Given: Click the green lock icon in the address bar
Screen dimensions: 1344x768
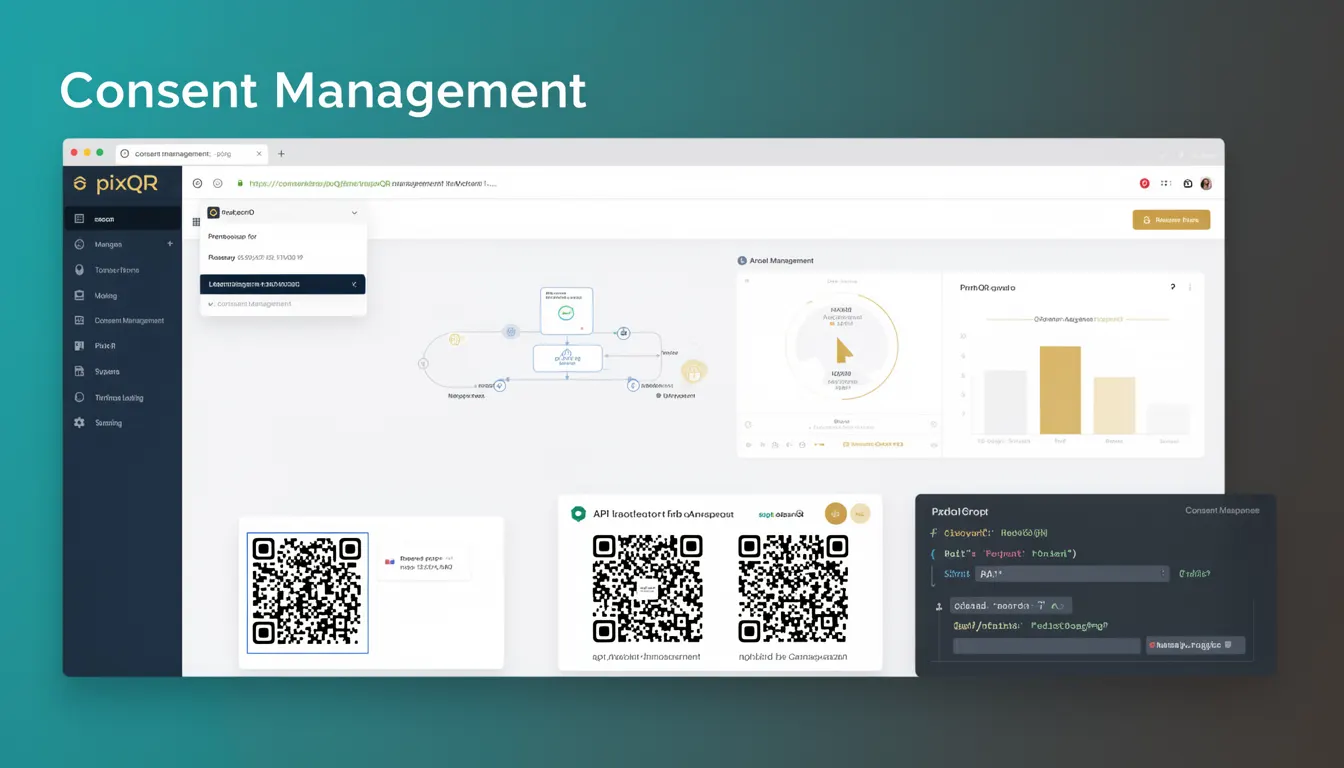Looking at the screenshot, I should pos(240,183).
